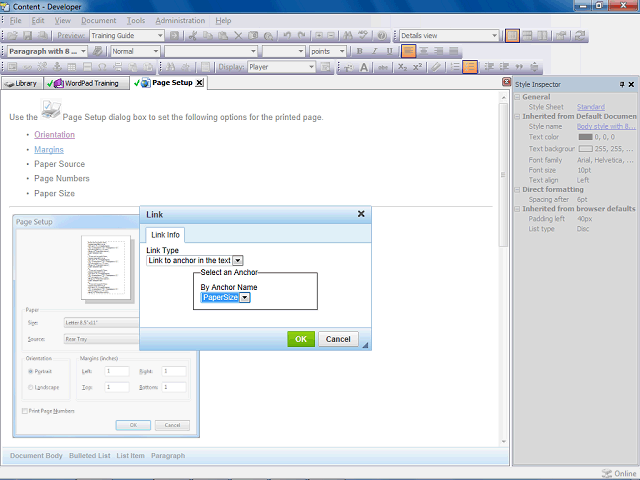Image resolution: width=640 pixels, height=480 pixels.
Task: Click the strikethrough abc icon
Action: pyautogui.click(x=382, y=67)
